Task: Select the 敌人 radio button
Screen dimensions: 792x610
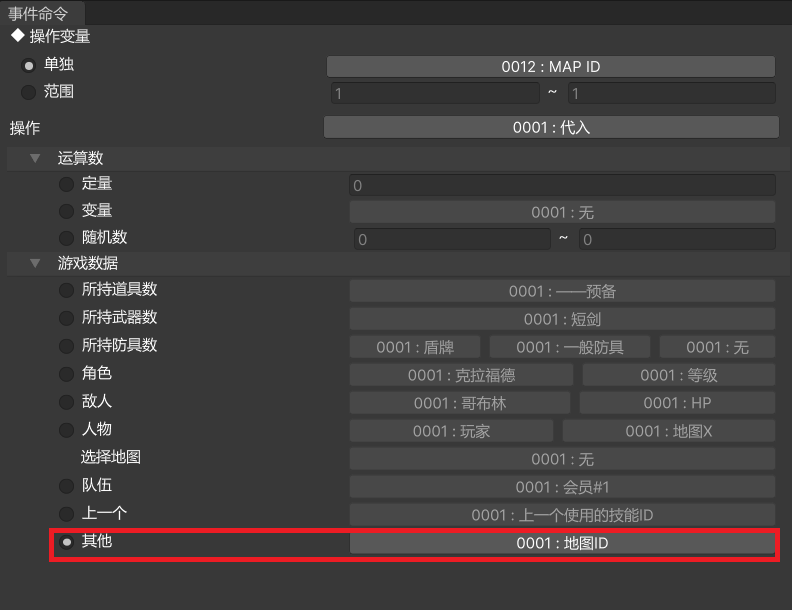Action: [66, 402]
